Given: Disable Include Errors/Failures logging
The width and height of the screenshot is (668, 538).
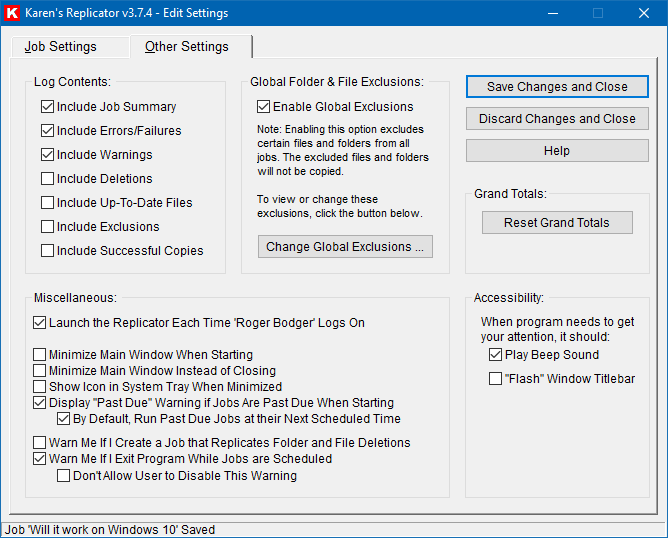Looking at the screenshot, I should pos(48,131).
